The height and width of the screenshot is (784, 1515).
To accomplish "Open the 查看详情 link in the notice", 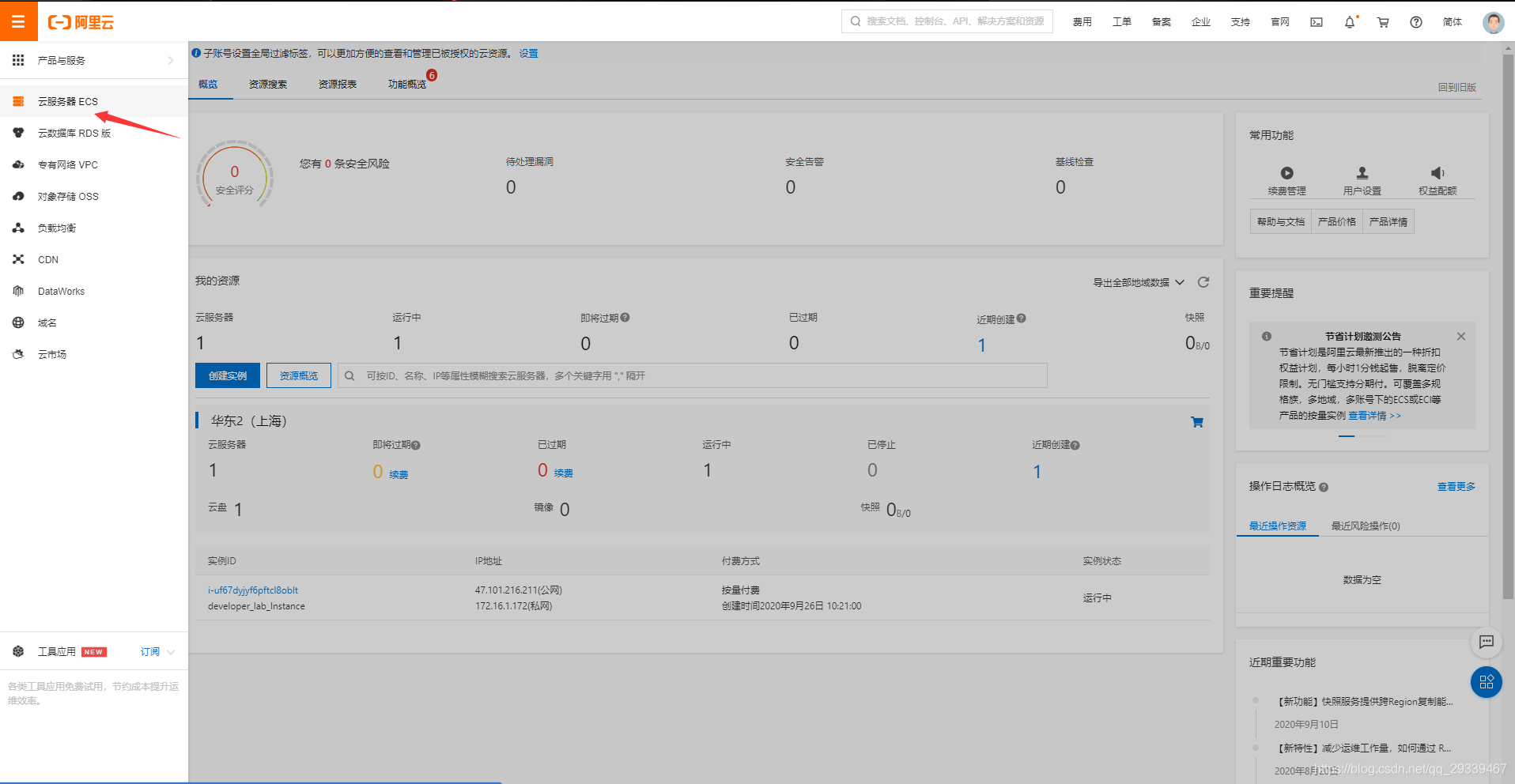I will pyautogui.click(x=1374, y=416).
